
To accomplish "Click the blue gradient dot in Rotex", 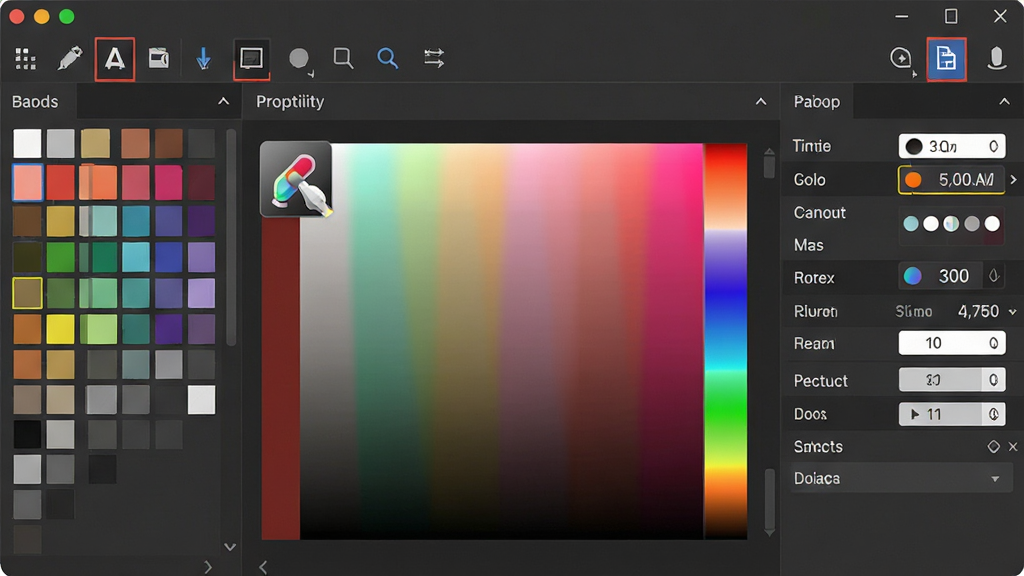I will (912, 276).
